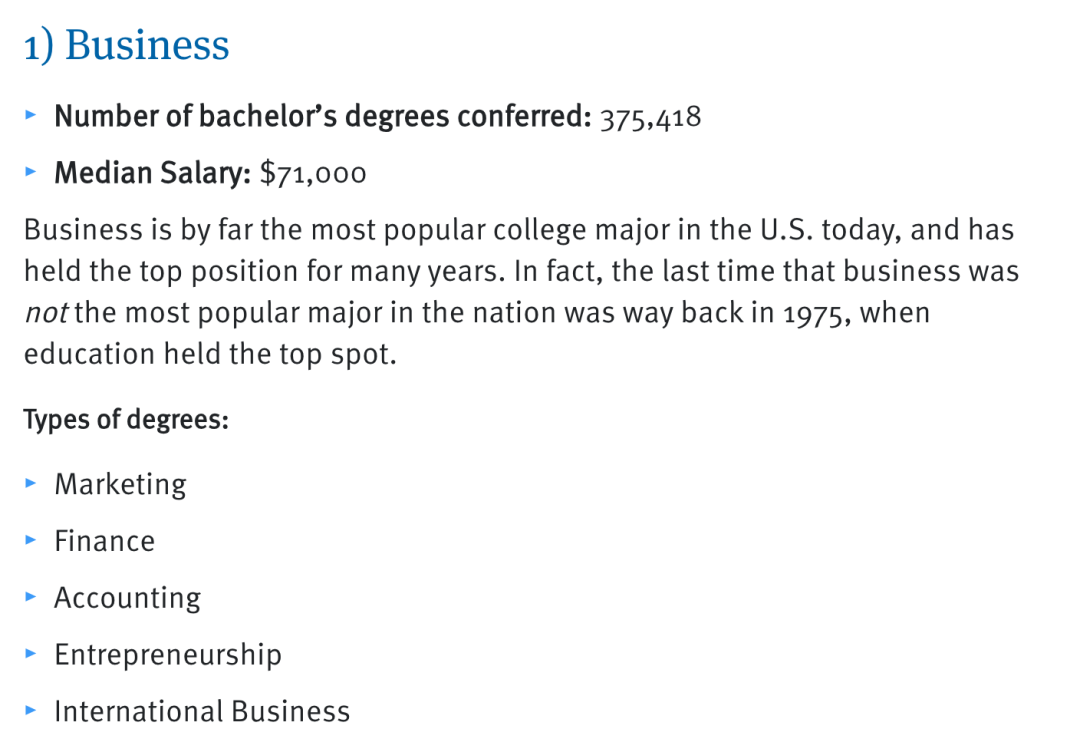1080x752 pixels.
Task: Select the Accounting list item text
Action: [x=127, y=598]
